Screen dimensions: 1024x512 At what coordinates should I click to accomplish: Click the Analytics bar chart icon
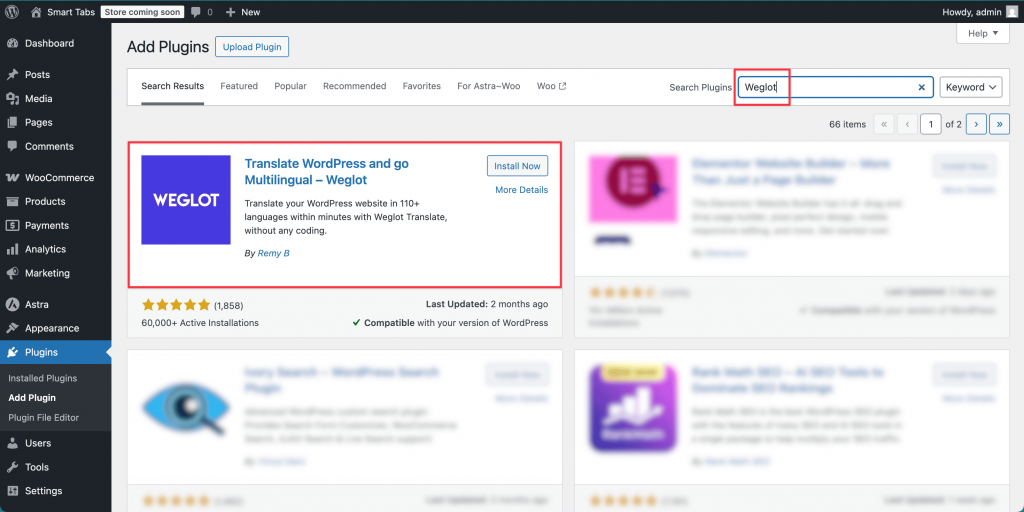coord(12,249)
